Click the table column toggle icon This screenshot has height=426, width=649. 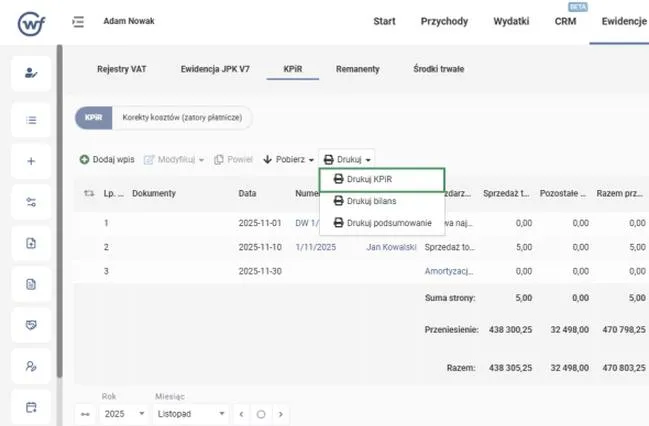click(x=88, y=193)
